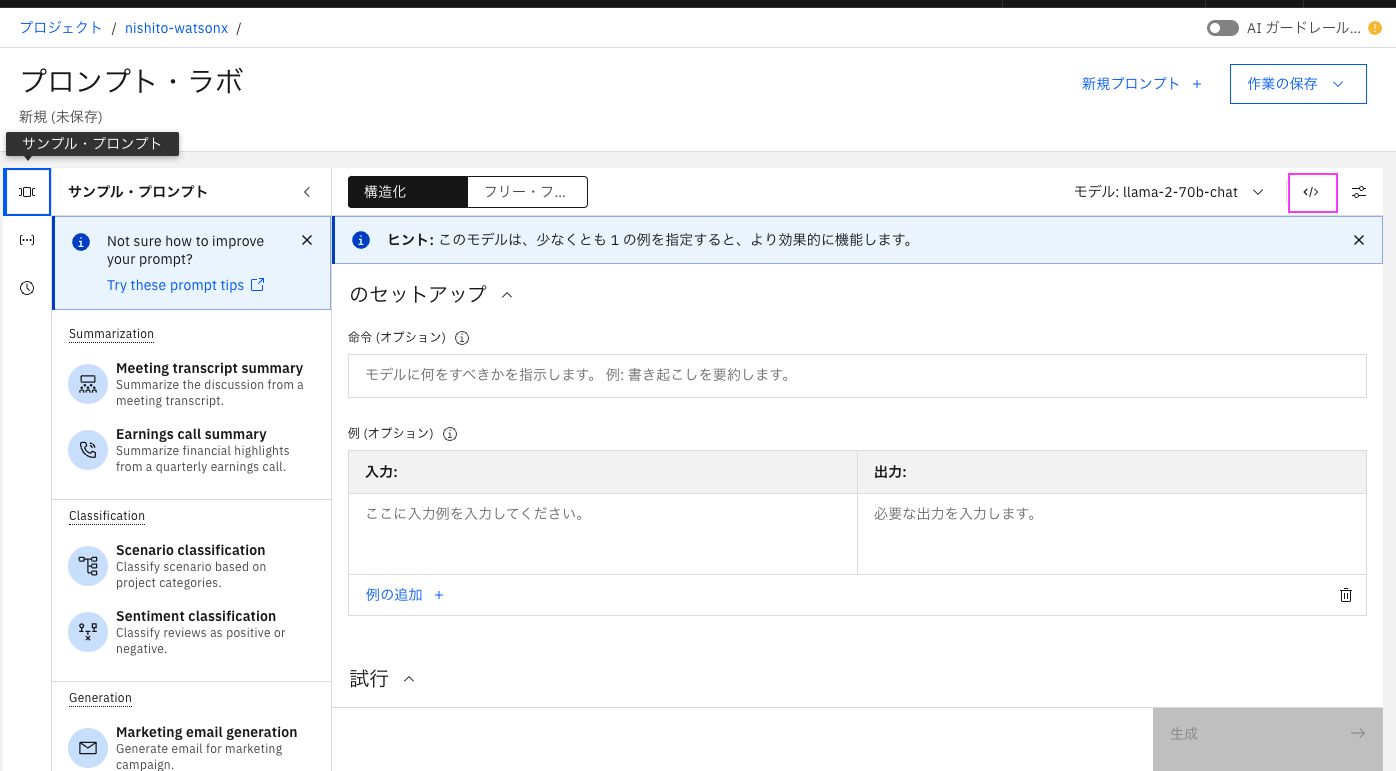Go to プロジェクト breadcrumb link
This screenshot has width=1396, height=771.
coord(61,28)
